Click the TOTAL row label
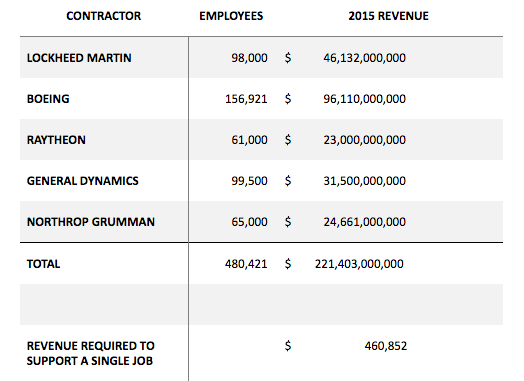This screenshot has height=381, width=524. coord(43,264)
